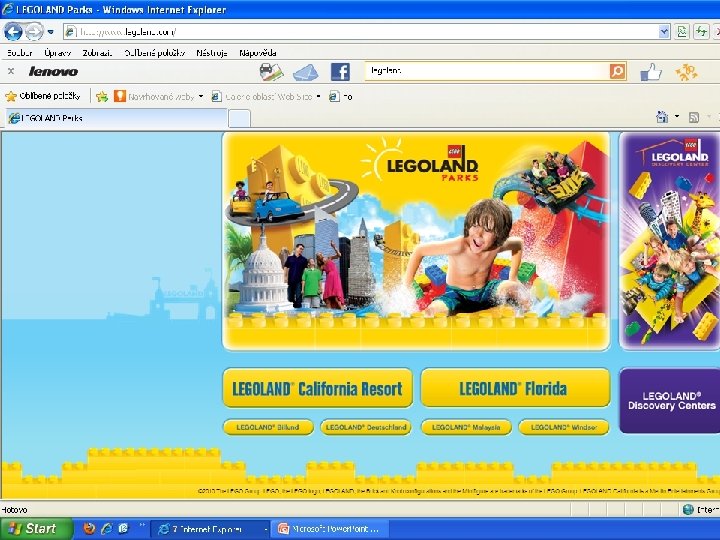The width and height of the screenshot is (720, 540).
Task: Open LEGOLAND Malaysia
Action: [x=466, y=427]
